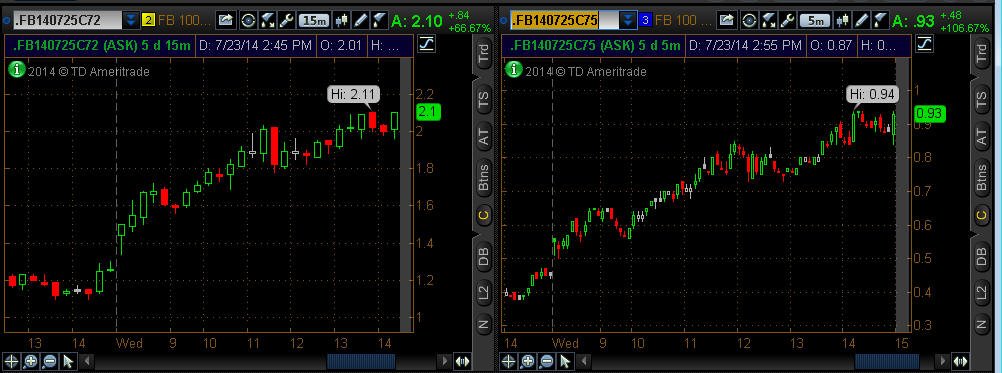Click the zoom-out magnifier below right chart
The image size is (1002, 373).
(x=547, y=362)
